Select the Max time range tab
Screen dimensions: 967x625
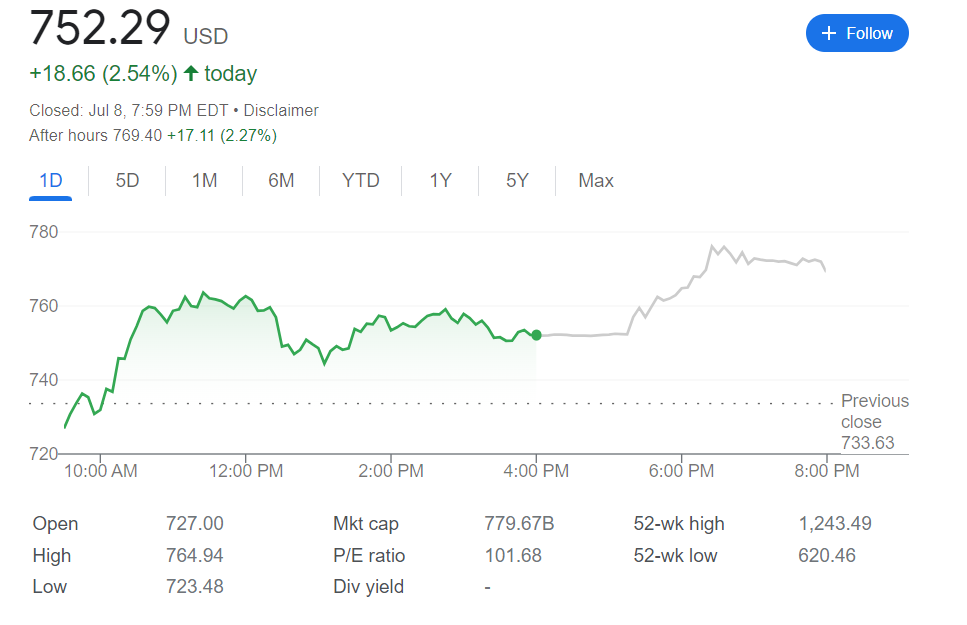click(x=596, y=181)
